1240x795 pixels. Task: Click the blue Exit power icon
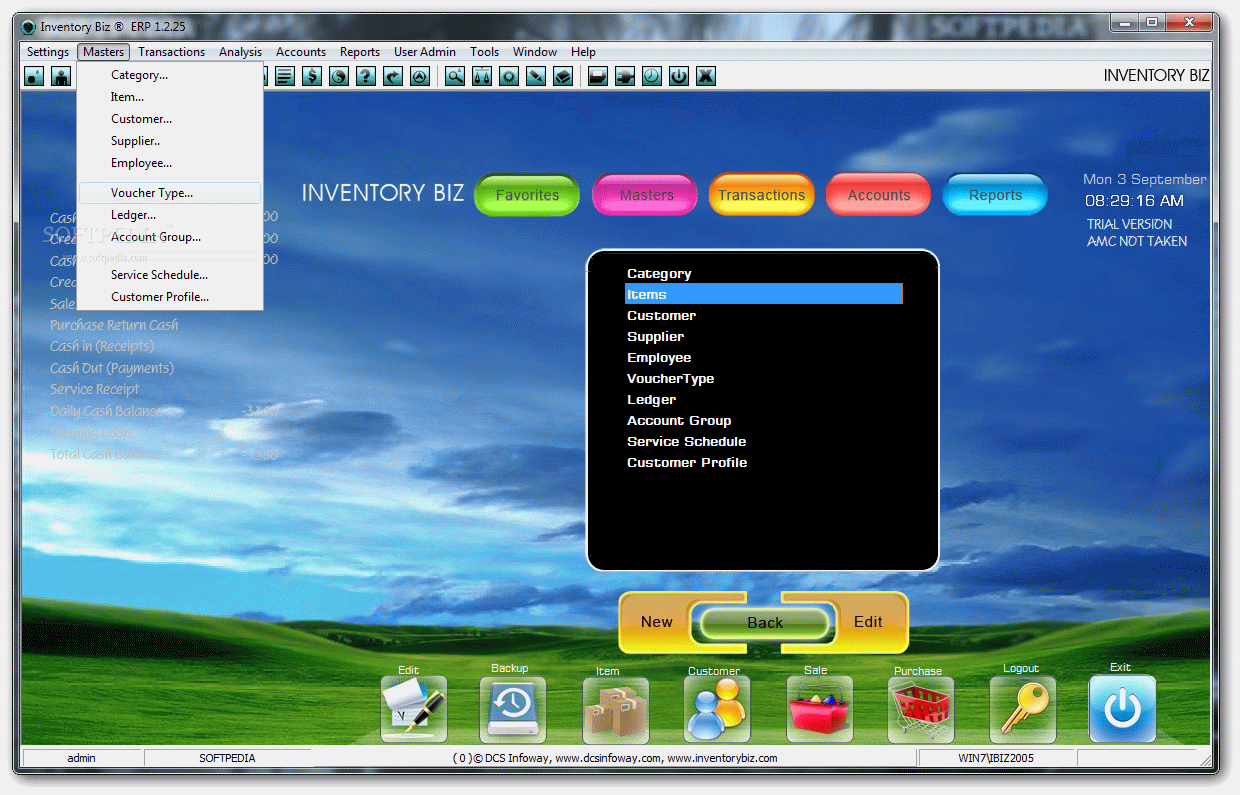1122,709
